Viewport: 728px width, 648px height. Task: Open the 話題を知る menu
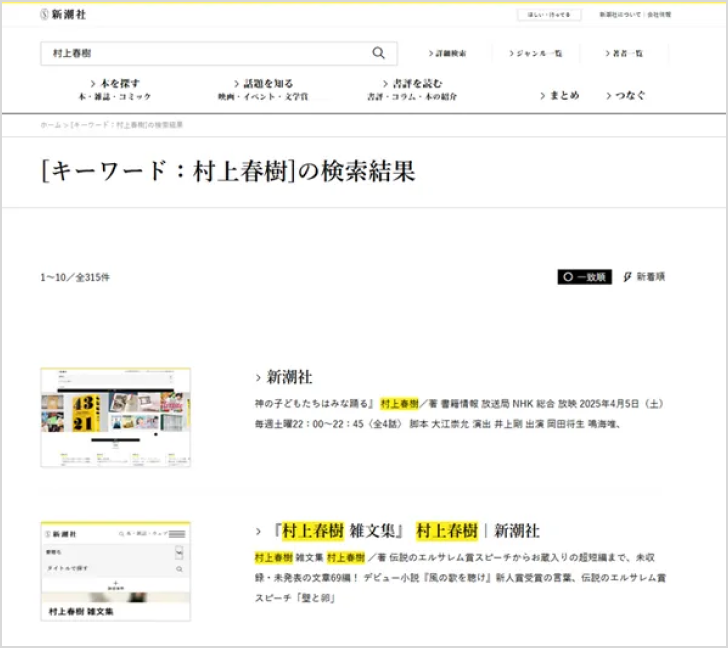point(263,90)
